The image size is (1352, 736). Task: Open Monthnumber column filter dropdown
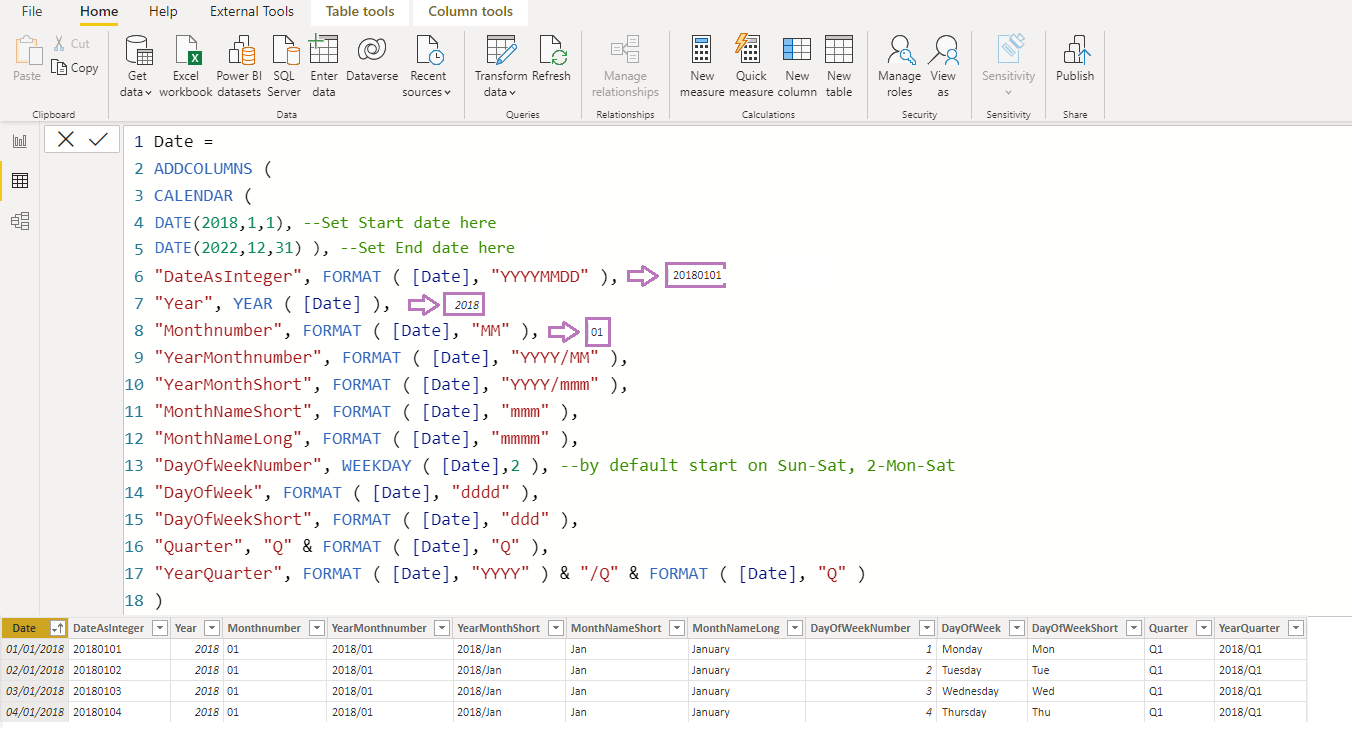click(317, 628)
